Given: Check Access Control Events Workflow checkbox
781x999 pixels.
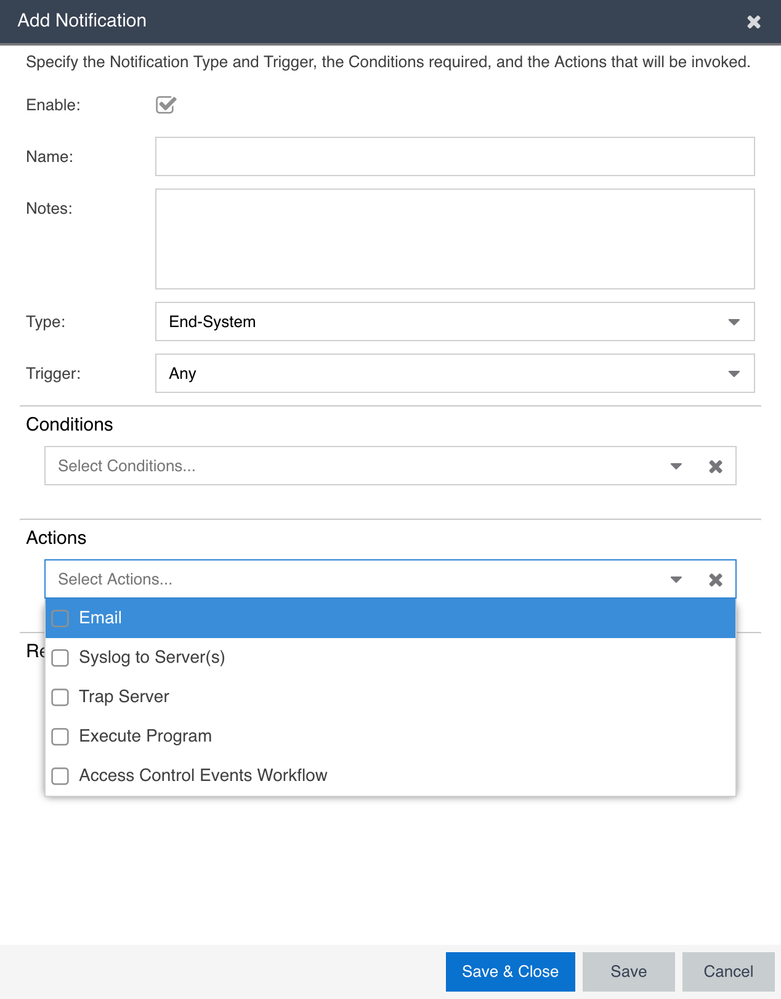Looking at the screenshot, I should (60, 775).
